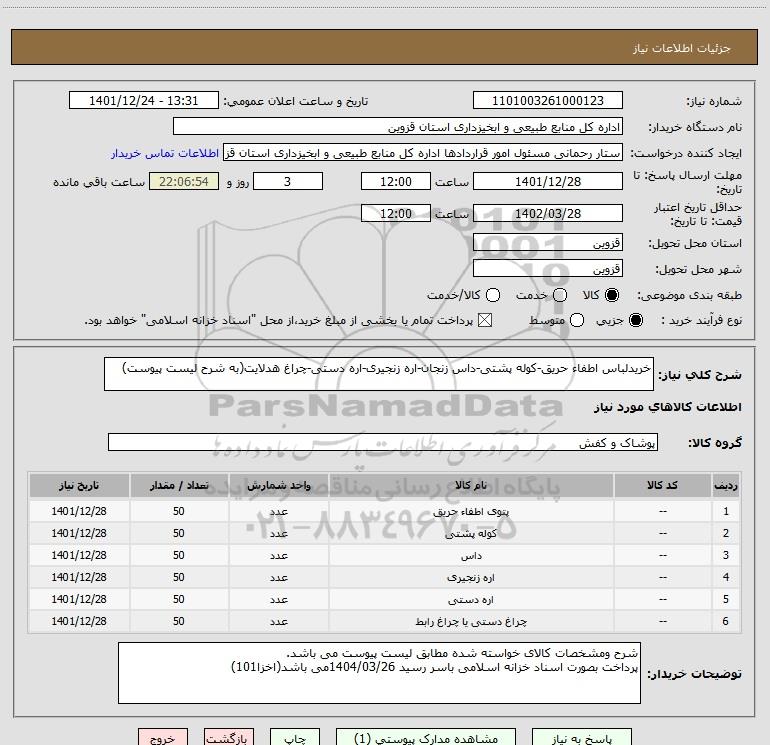Click the need number field 1101003261000123
Viewport: 770px width, 745px height.
pos(548,101)
